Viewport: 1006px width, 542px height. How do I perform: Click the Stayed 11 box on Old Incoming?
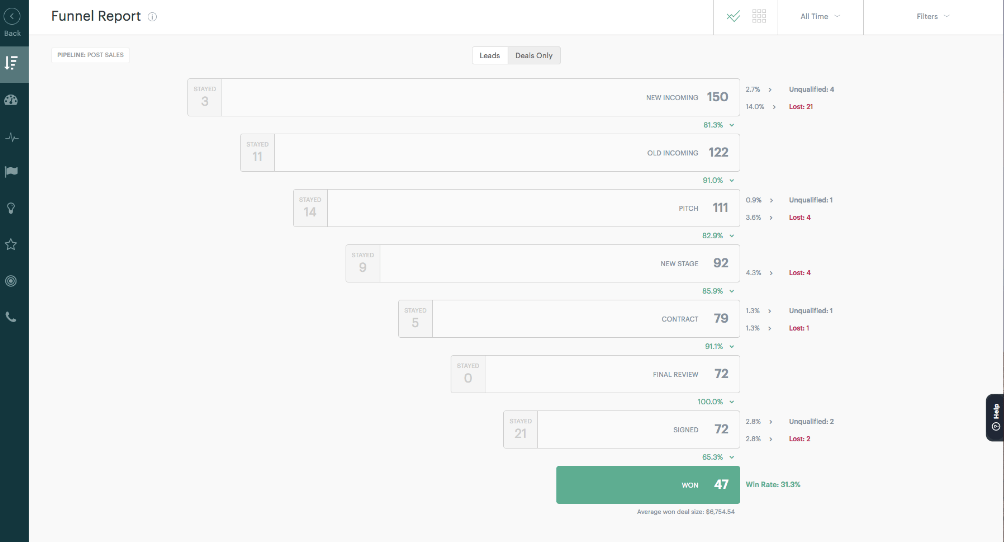257,153
